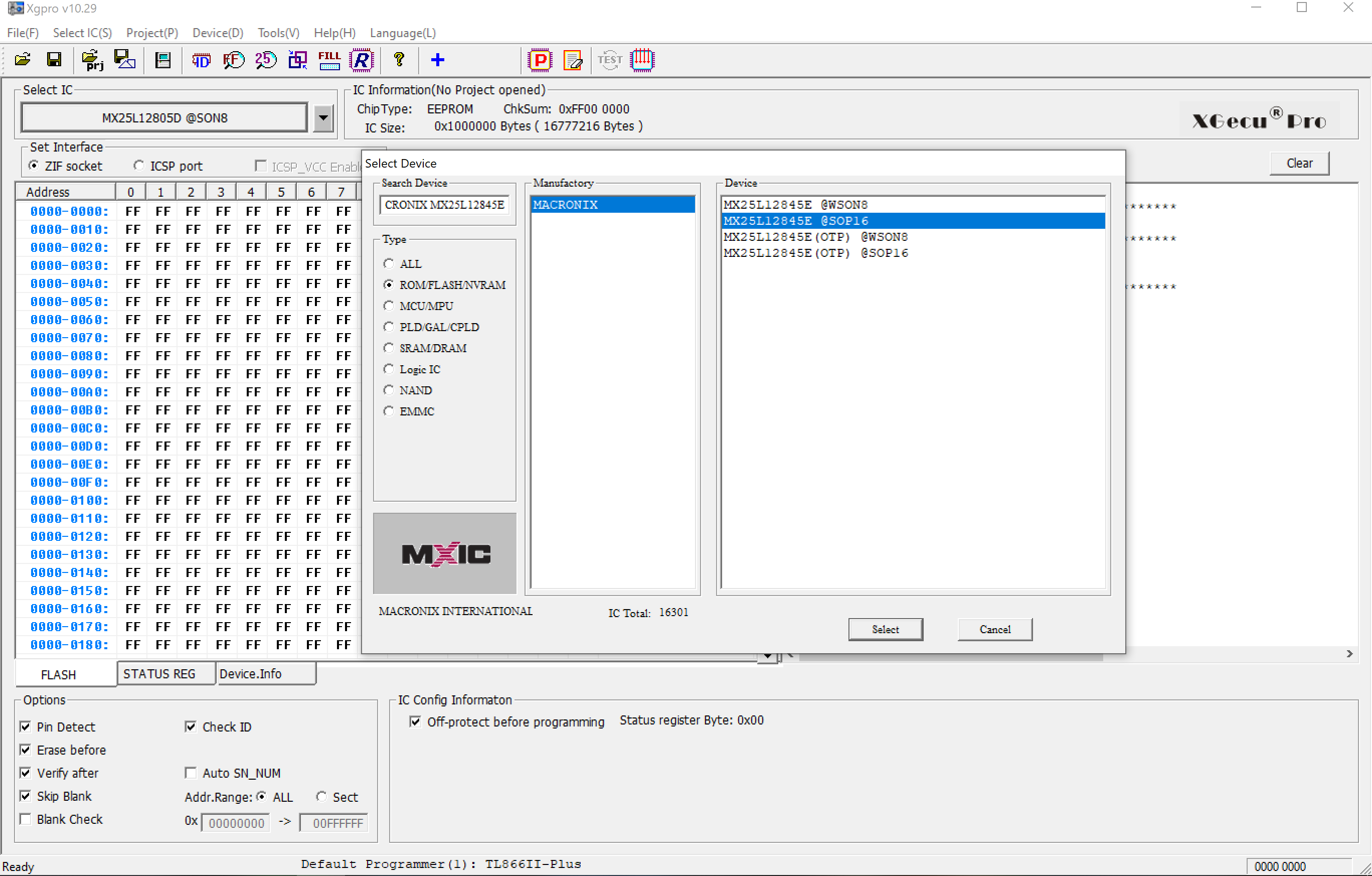Click the program chip P icon

[540, 59]
